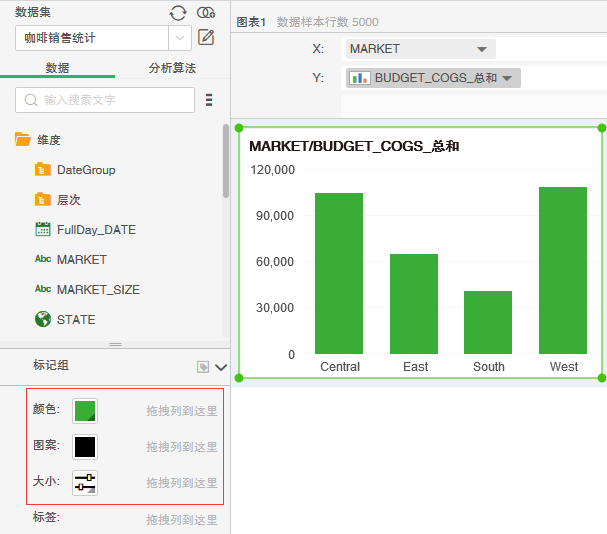This screenshot has width=607, height=534.
Task: Click the size slider icon in 标记组
Action: click(85, 483)
